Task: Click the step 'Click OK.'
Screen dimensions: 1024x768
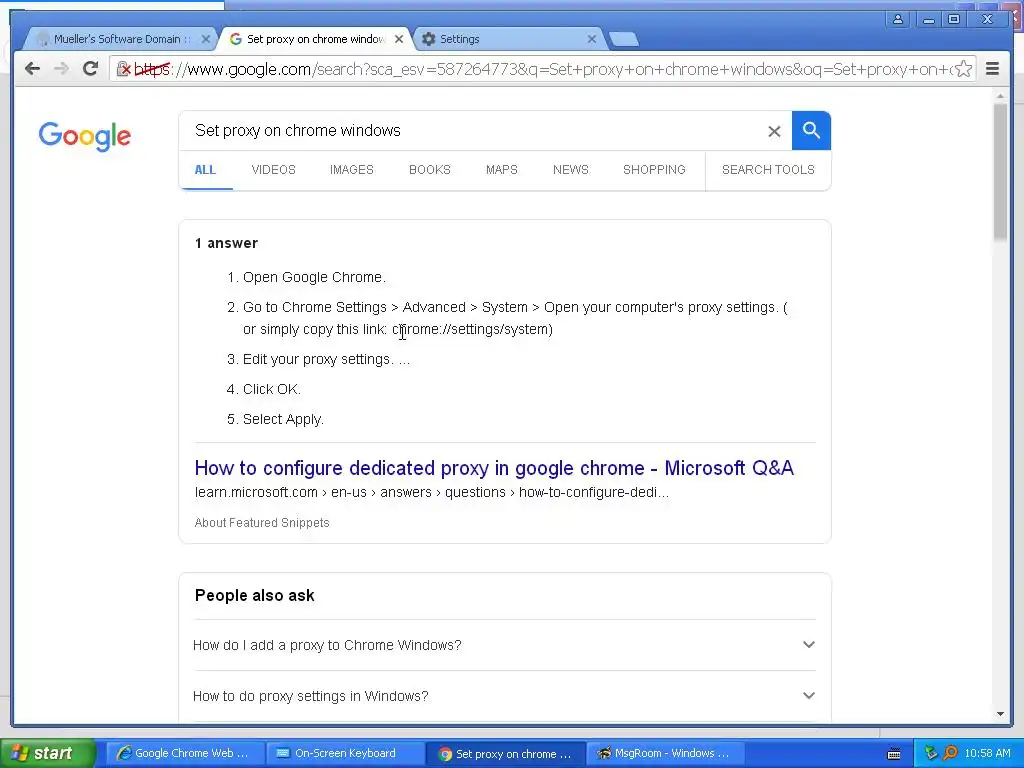Action: coord(272,389)
